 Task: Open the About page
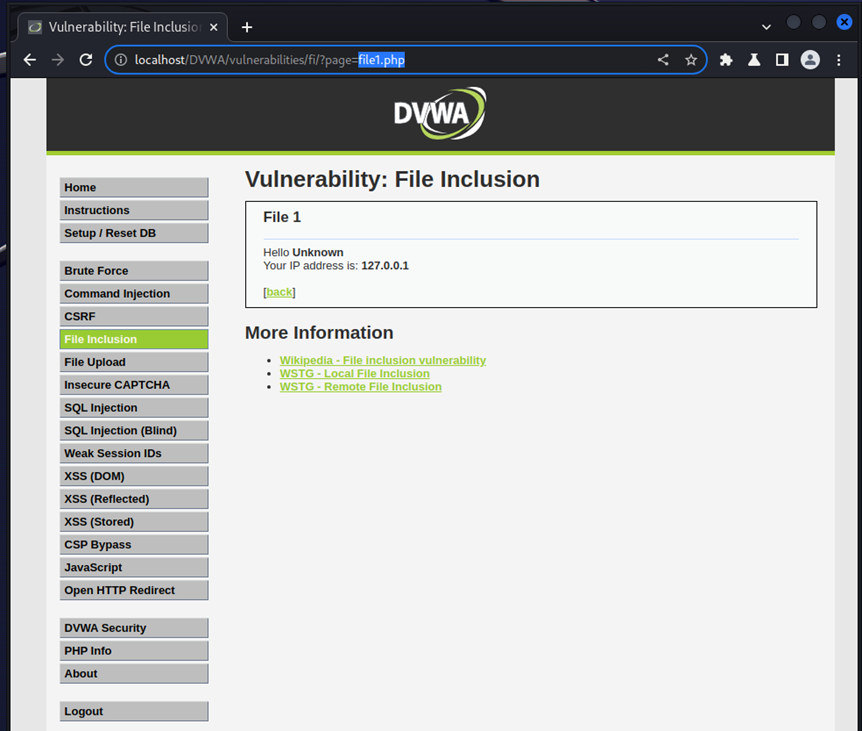[134, 674]
